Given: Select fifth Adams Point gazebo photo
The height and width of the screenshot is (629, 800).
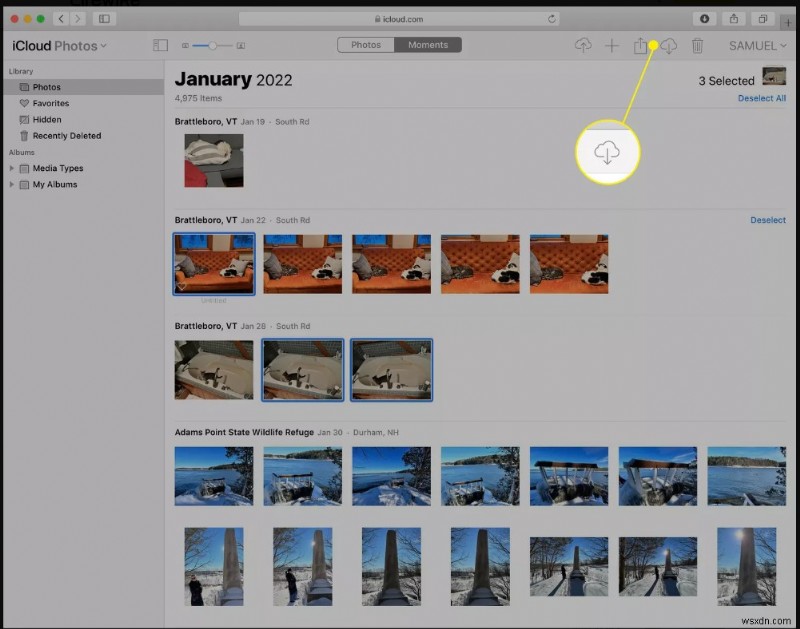Looking at the screenshot, I should click(x=569, y=476).
